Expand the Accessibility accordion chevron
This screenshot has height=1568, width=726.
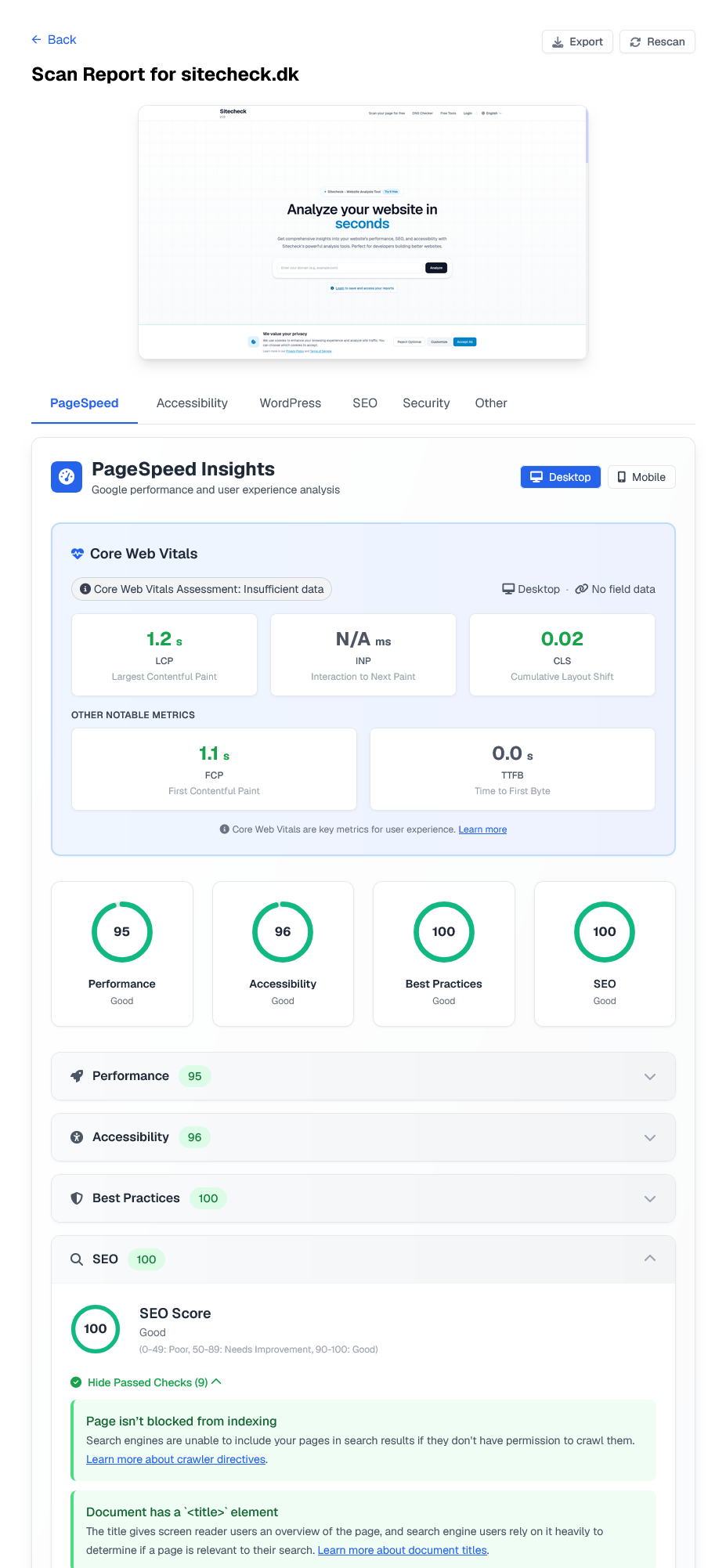[x=649, y=1137]
